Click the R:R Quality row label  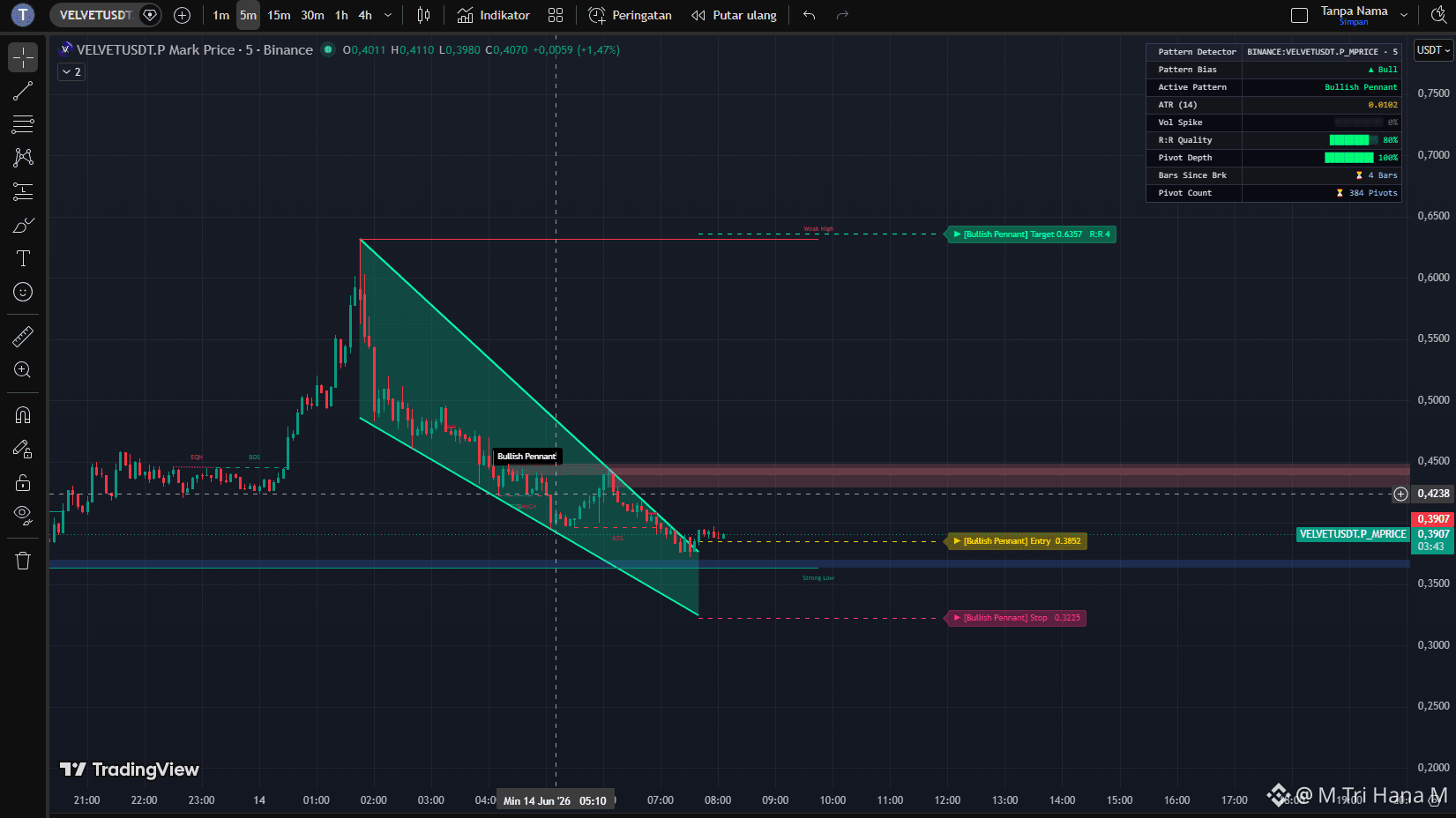coord(1184,140)
